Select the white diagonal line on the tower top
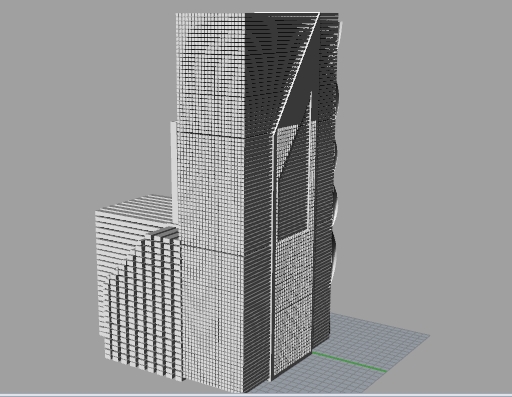 coord(296,73)
